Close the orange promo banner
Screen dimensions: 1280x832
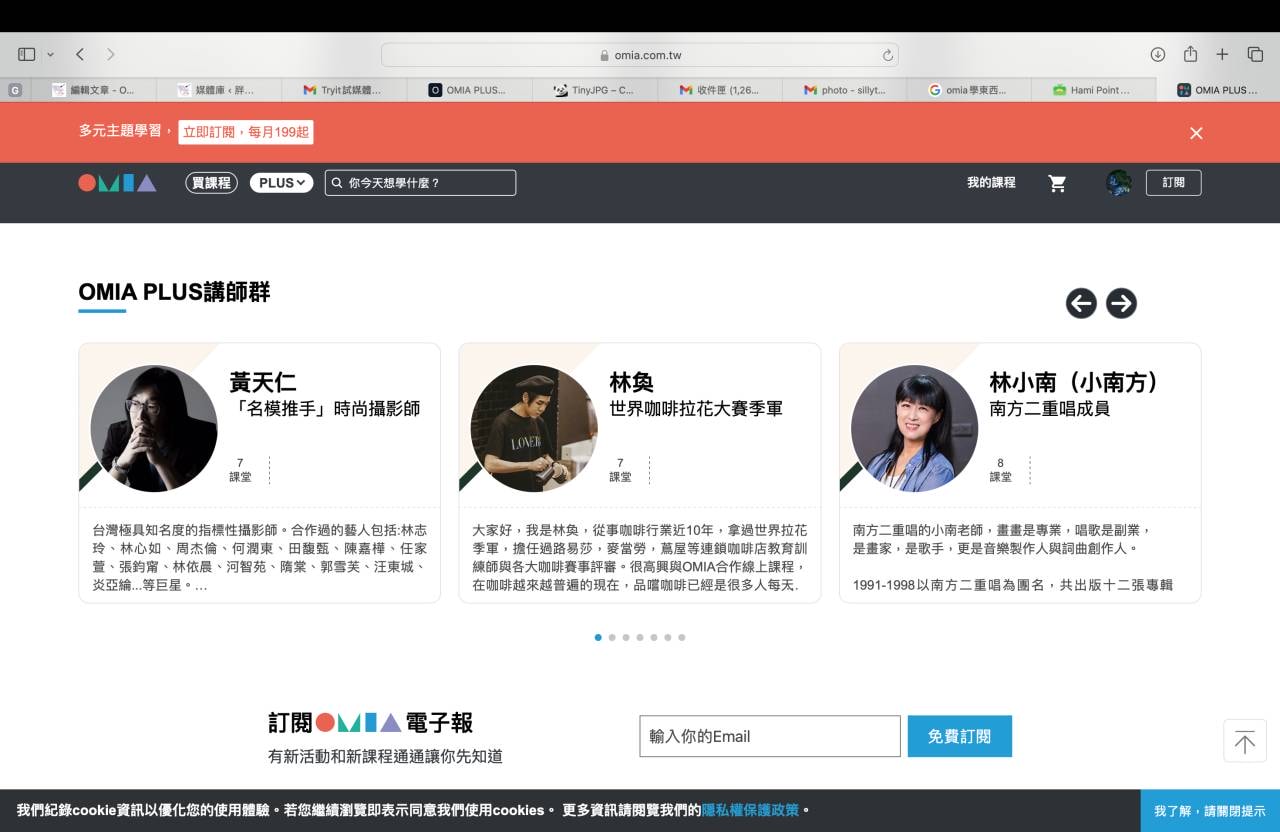[1196, 133]
